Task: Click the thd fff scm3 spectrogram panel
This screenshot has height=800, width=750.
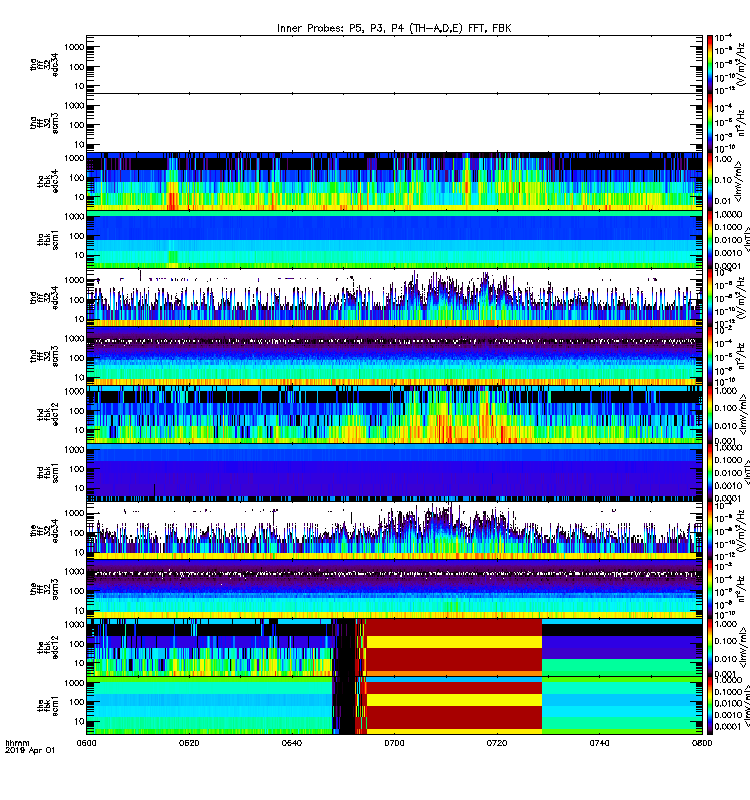Action: pyautogui.click(x=394, y=356)
